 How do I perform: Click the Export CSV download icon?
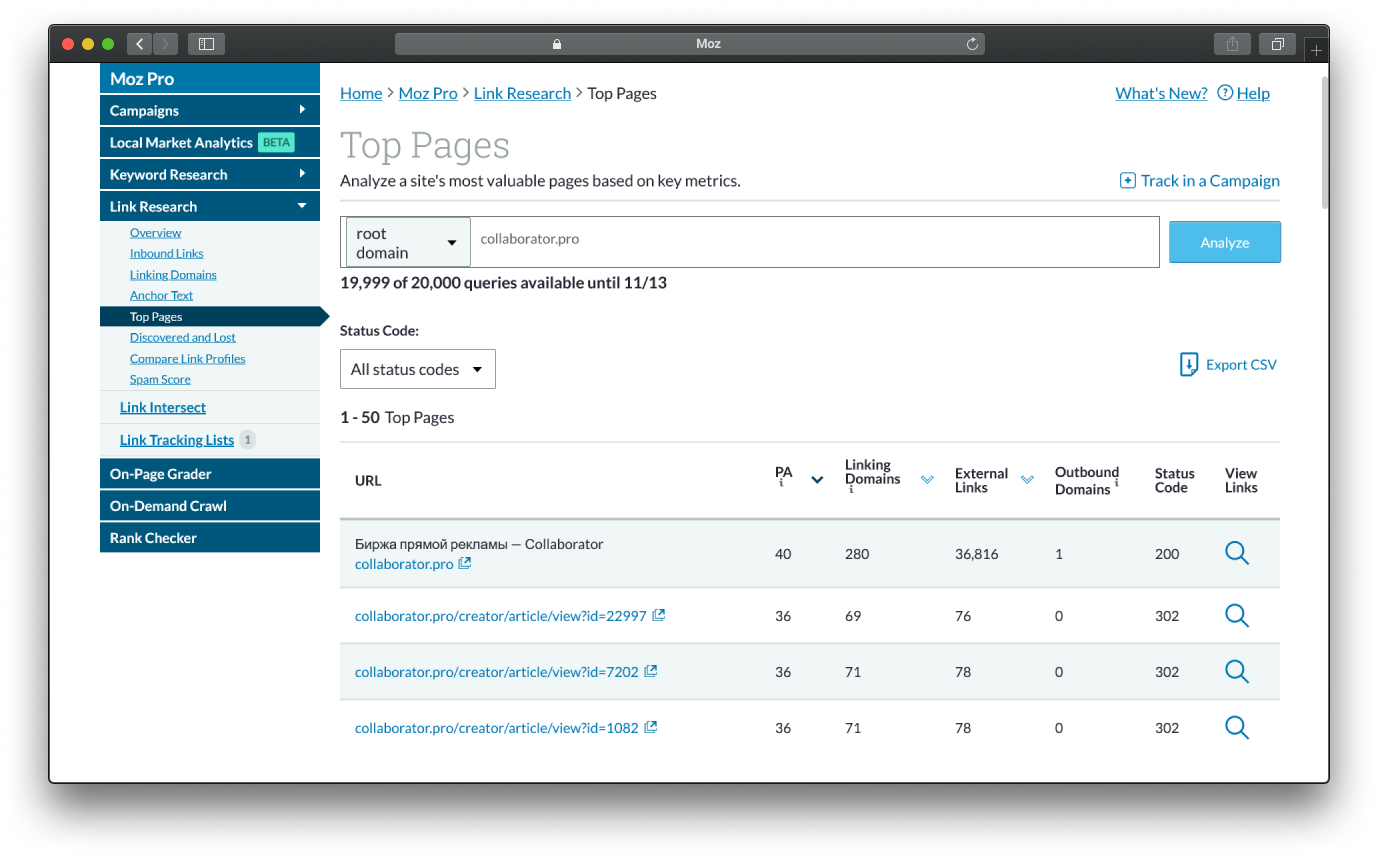click(1189, 364)
